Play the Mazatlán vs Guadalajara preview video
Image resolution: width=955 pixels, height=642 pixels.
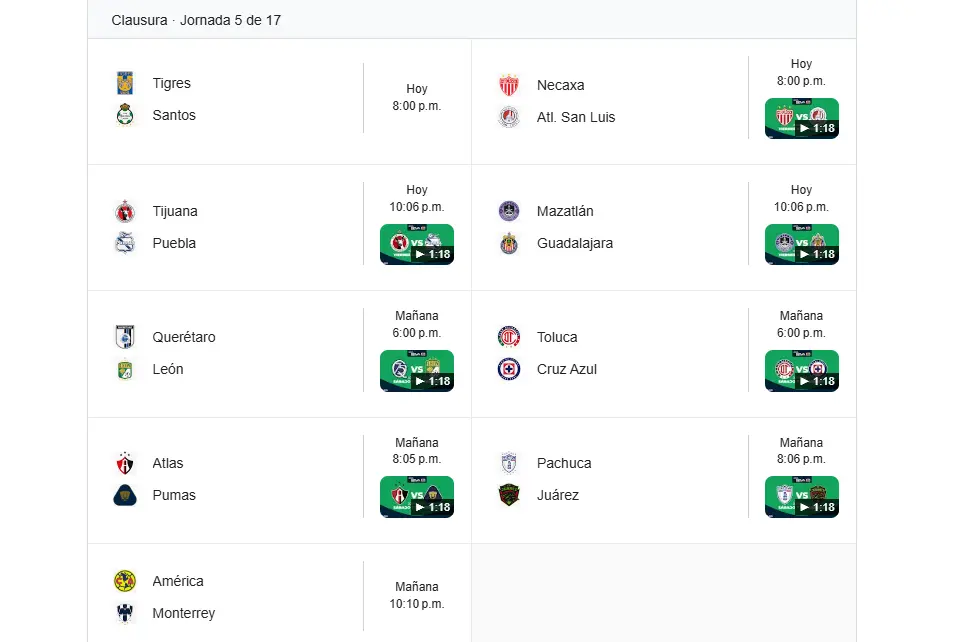(x=801, y=244)
